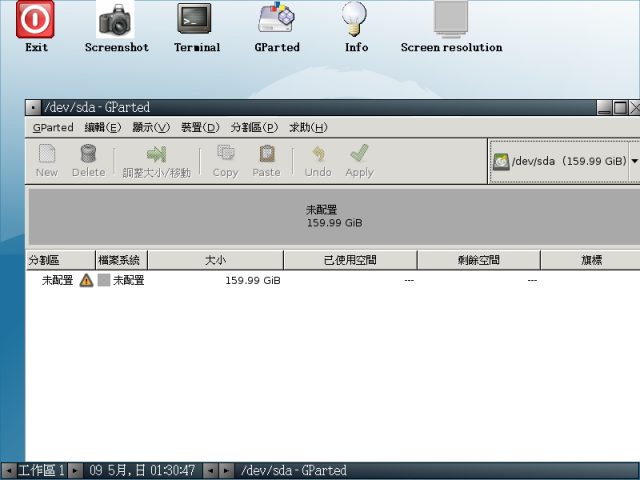Maximize the GParted window
This screenshot has height=480, width=640.
coord(620,108)
